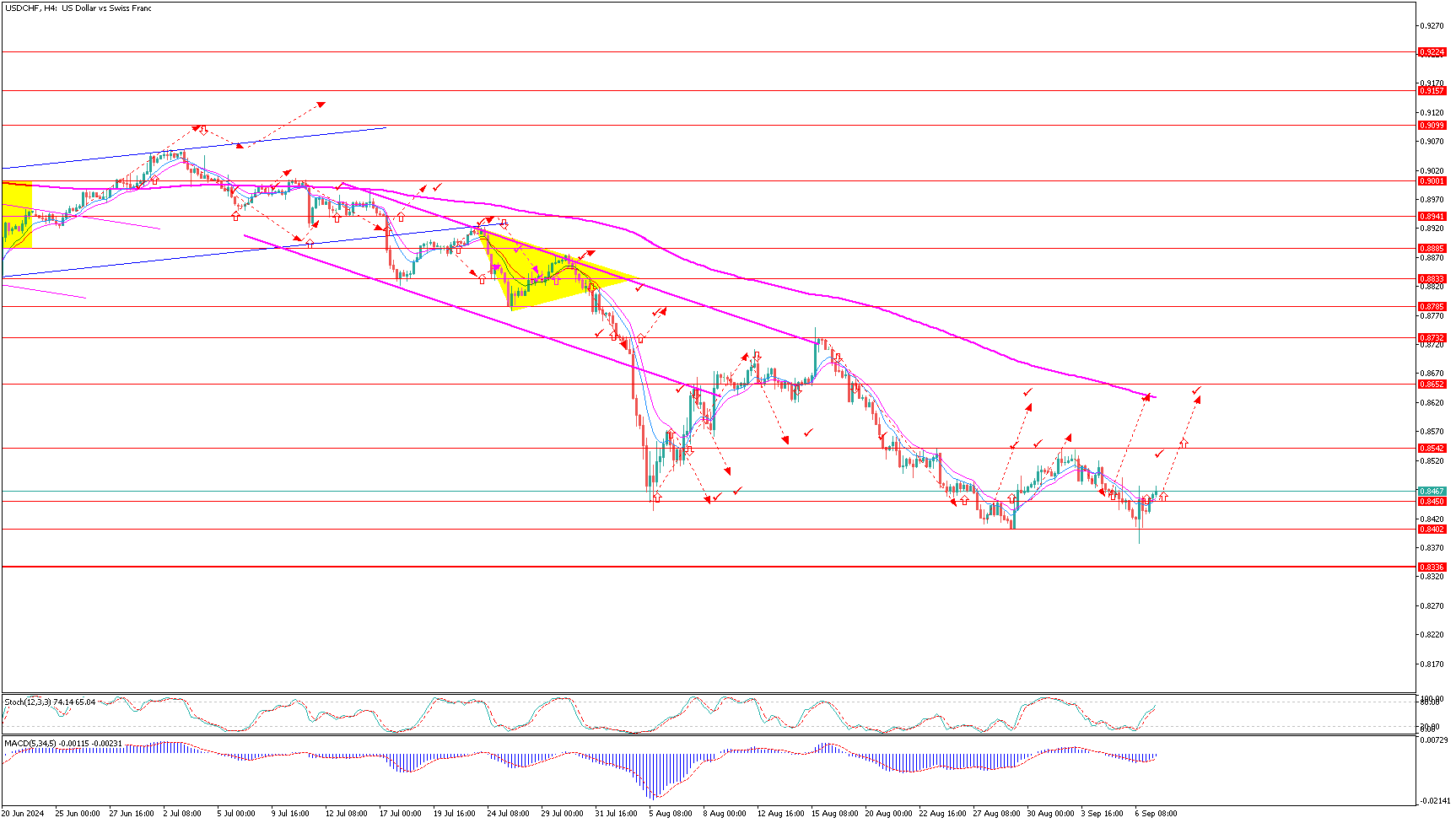Click the 0.8970 price axis tick
1456x823 pixels.
[1432, 200]
